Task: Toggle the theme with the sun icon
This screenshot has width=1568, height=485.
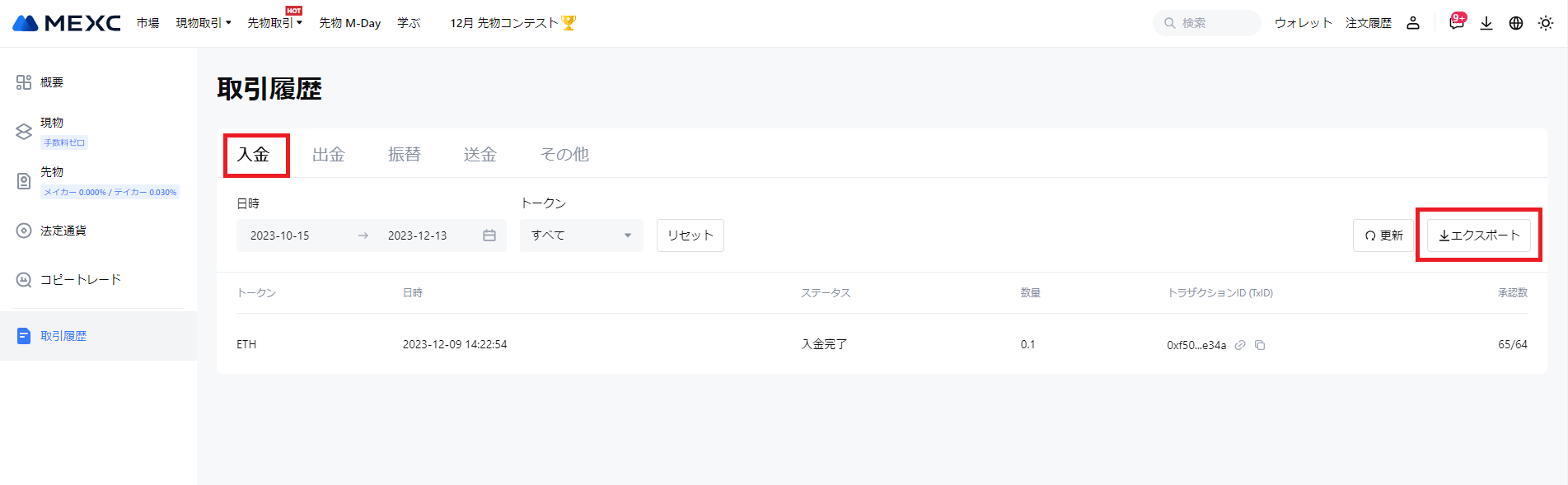Action: click(1546, 22)
